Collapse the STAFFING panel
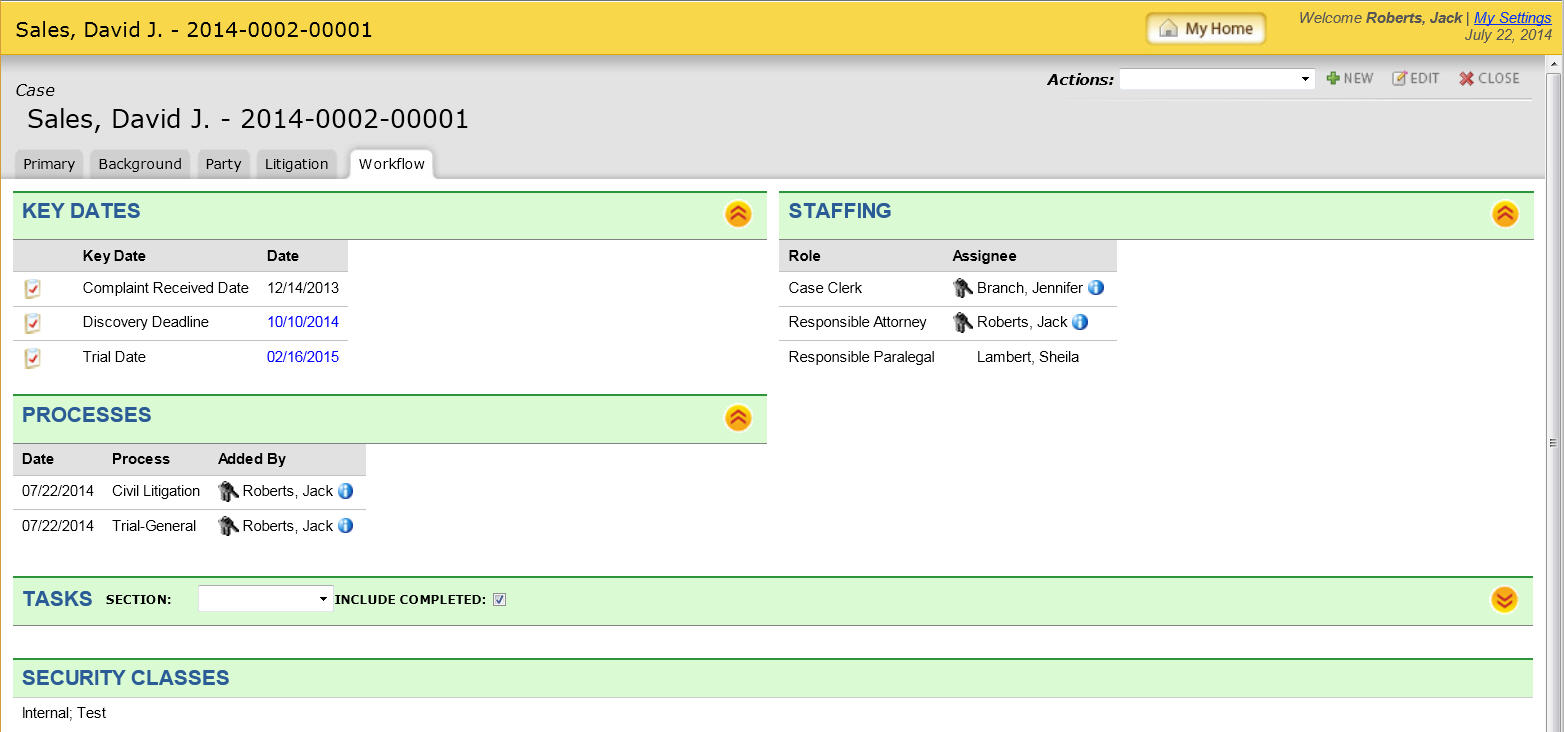 click(x=1505, y=214)
